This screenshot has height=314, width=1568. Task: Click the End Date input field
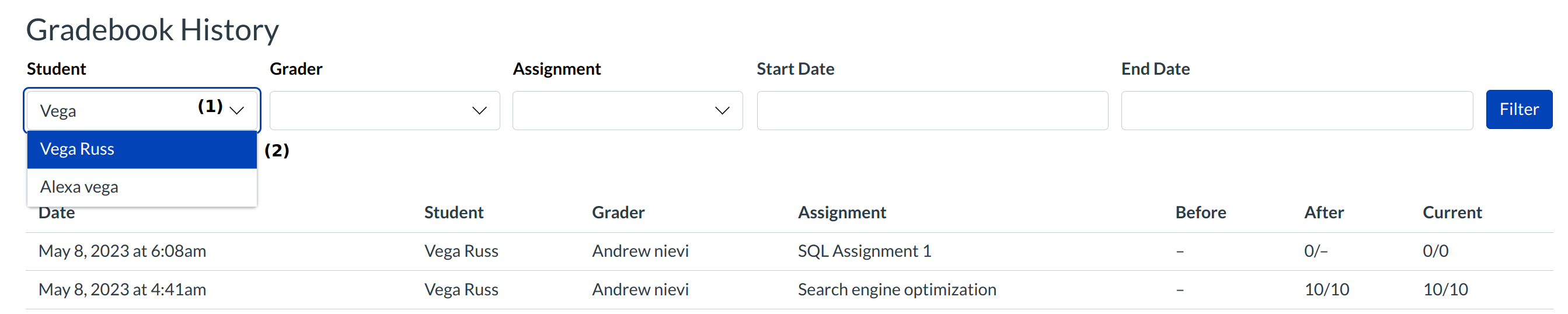coord(1297,111)
